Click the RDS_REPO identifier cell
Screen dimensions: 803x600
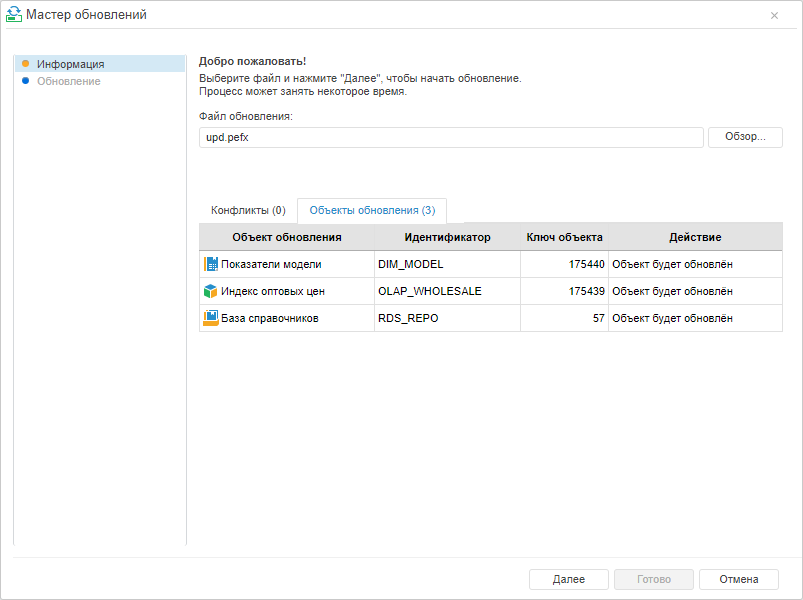(x=448, y=318)
